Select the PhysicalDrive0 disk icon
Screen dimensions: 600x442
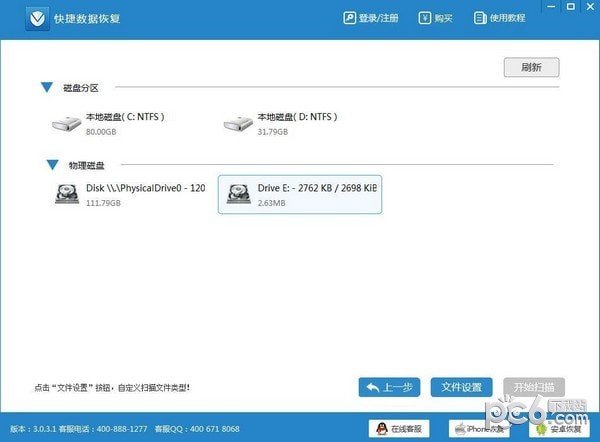click(x=68, y=194)
